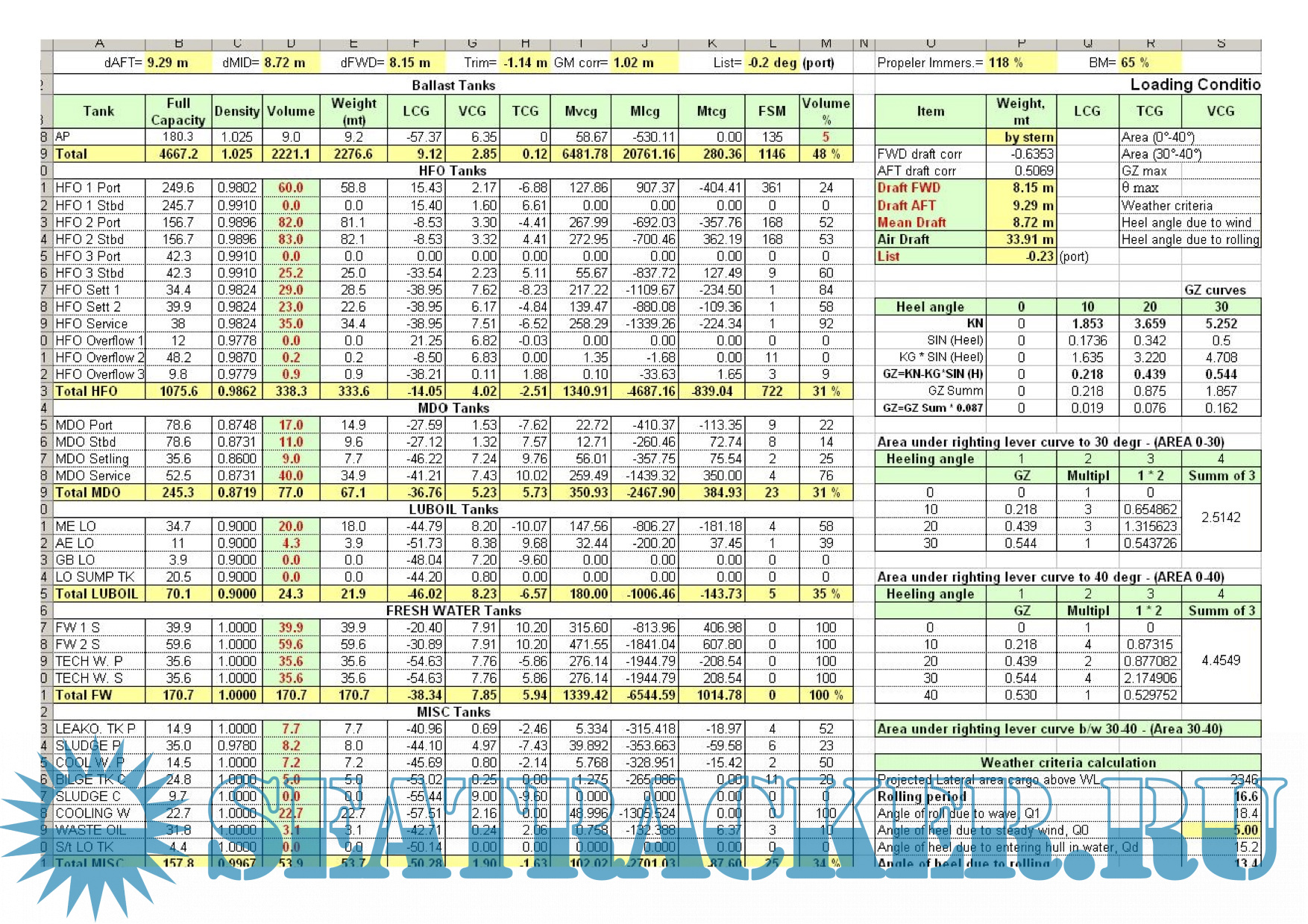Select the Total HFO weight cell 333.6

pos(353,392)
